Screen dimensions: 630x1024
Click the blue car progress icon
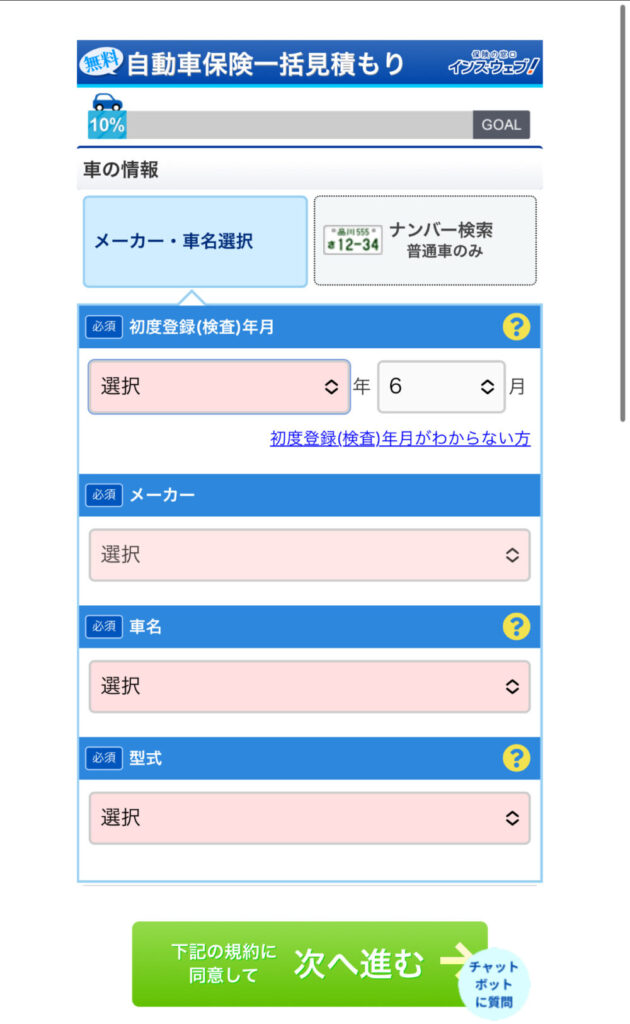pos(107,102)
